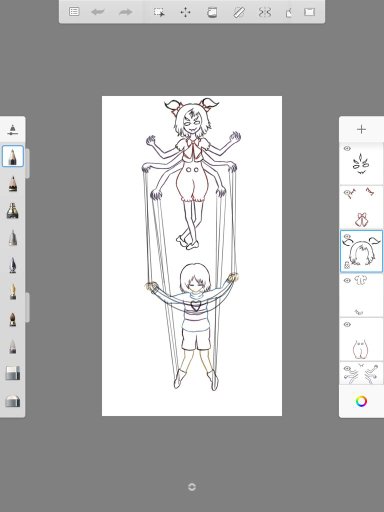Pick the second pencil brush
The width and height of the screenshot is (384, 512).
[x=13, y=184]
